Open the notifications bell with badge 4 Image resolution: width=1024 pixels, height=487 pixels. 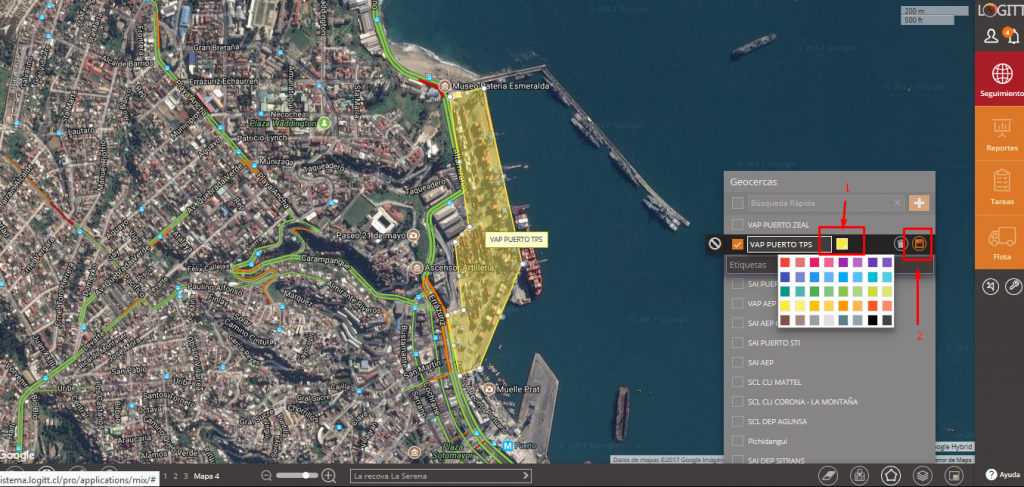click(1011, 35)
